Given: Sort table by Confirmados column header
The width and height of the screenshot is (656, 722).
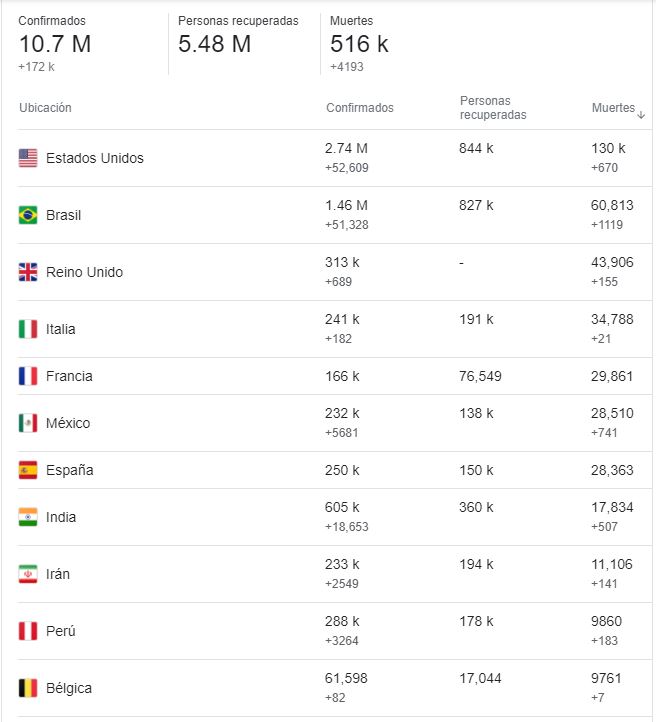Looking at the screenshot, I should [360, 108].
